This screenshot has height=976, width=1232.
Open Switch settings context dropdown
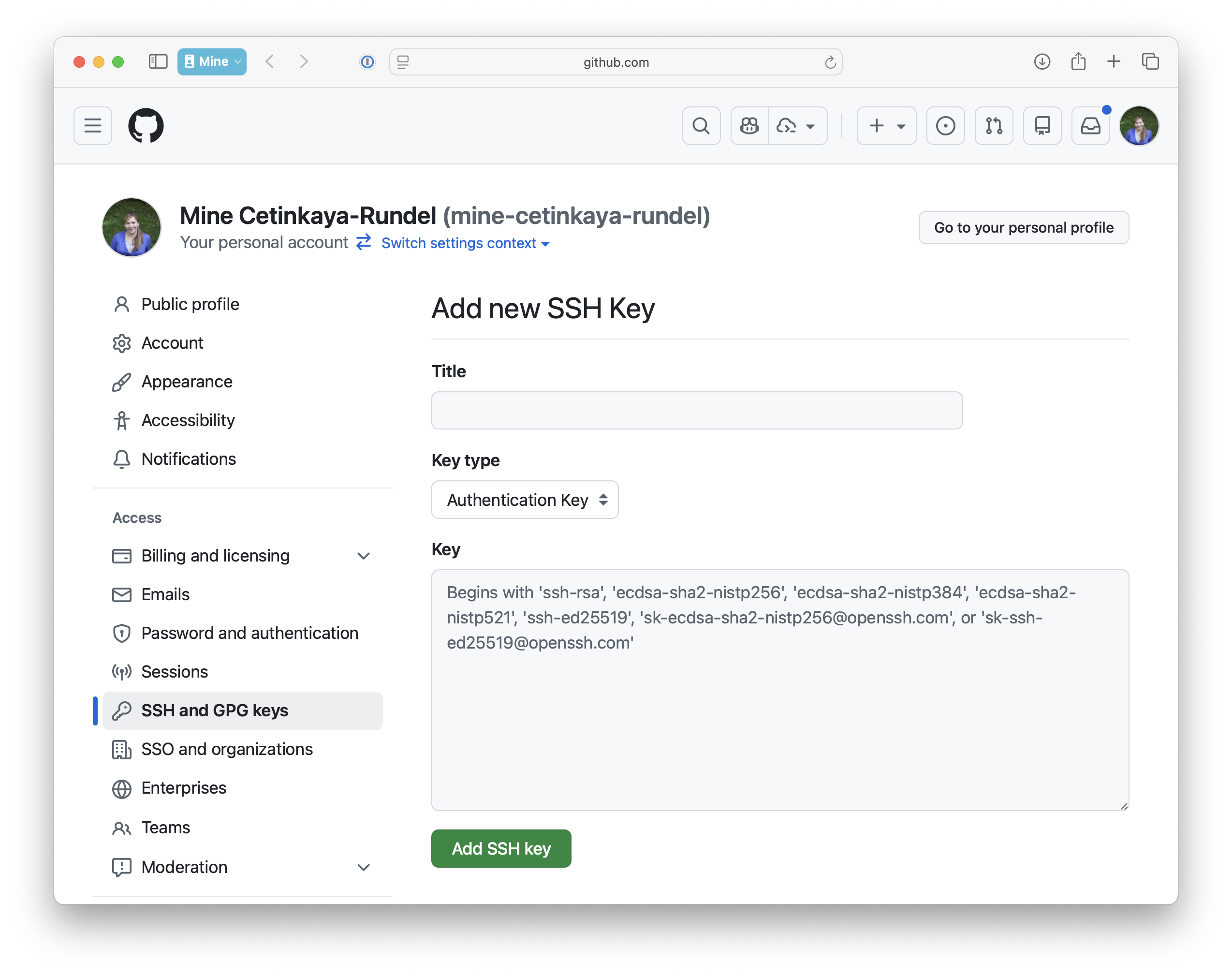click(464, 243)
